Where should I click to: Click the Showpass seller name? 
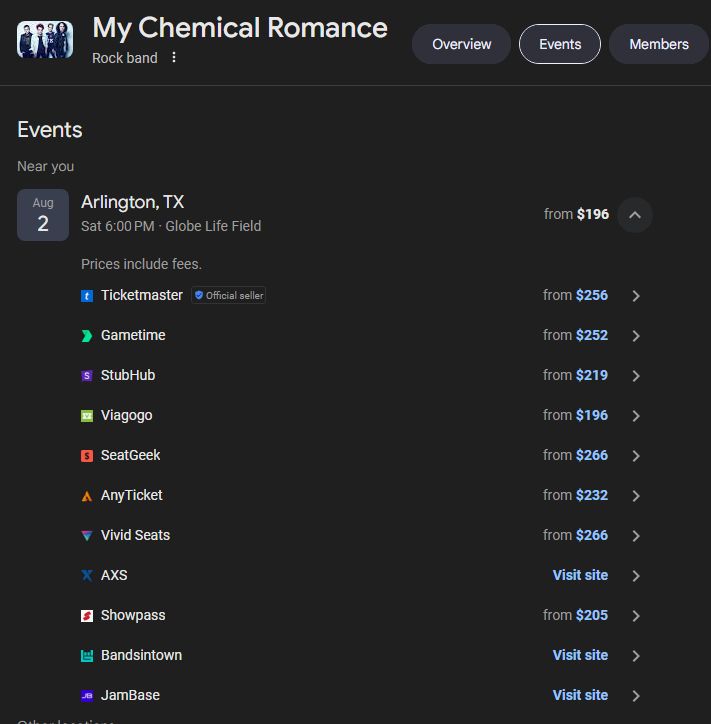click(133, 615)
